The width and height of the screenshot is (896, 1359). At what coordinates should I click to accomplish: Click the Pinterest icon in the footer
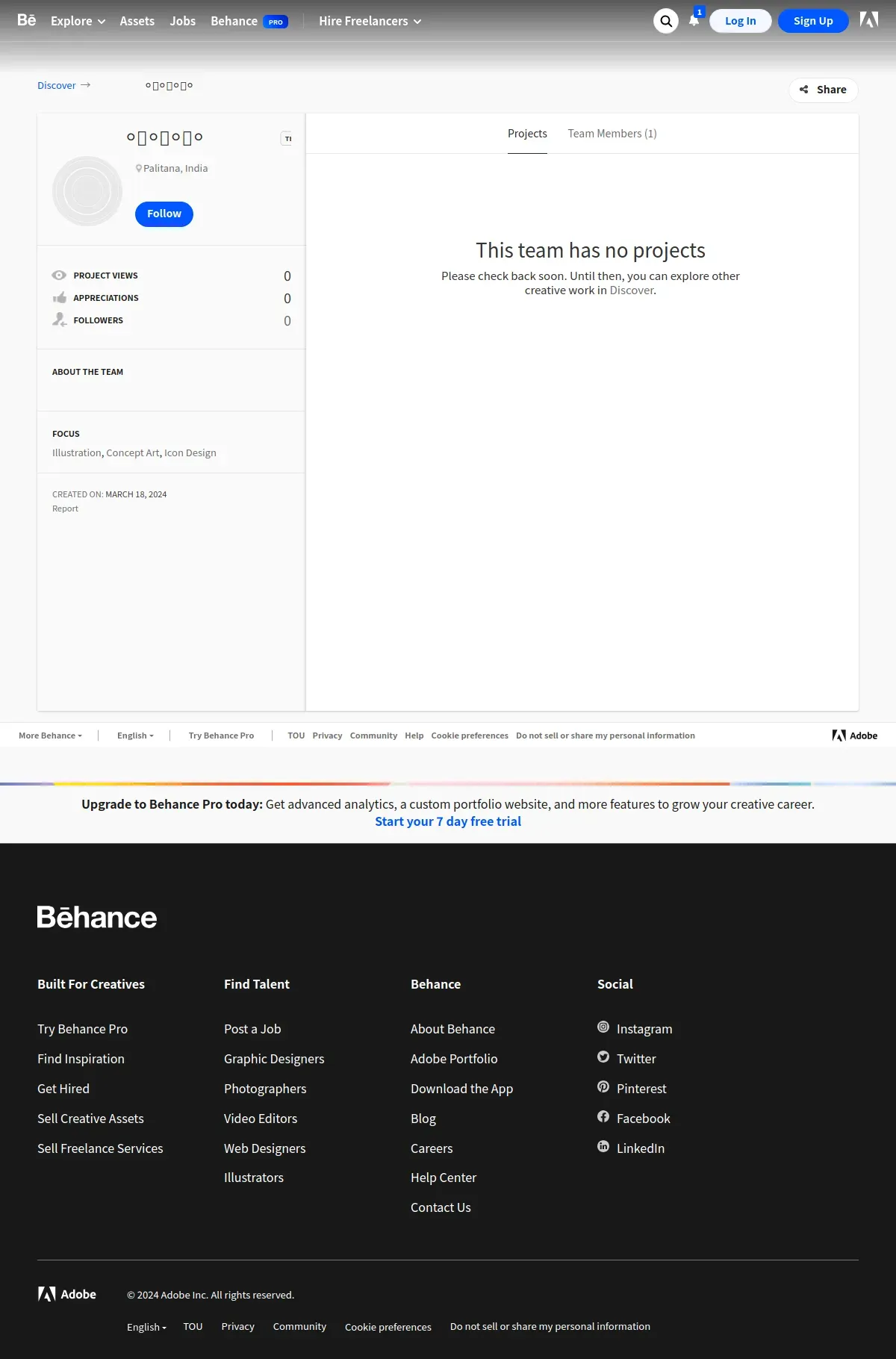point(603,1087)
